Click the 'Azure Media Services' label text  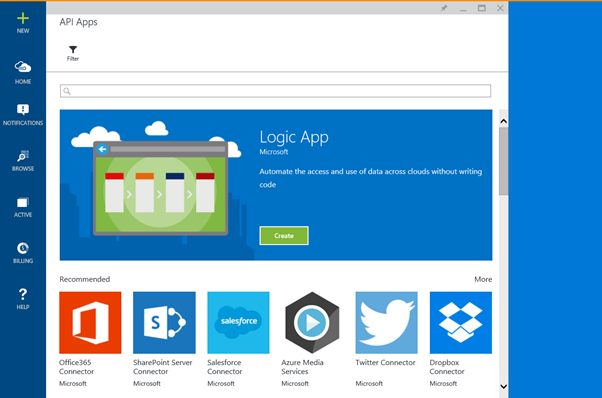tap(302, 367)
